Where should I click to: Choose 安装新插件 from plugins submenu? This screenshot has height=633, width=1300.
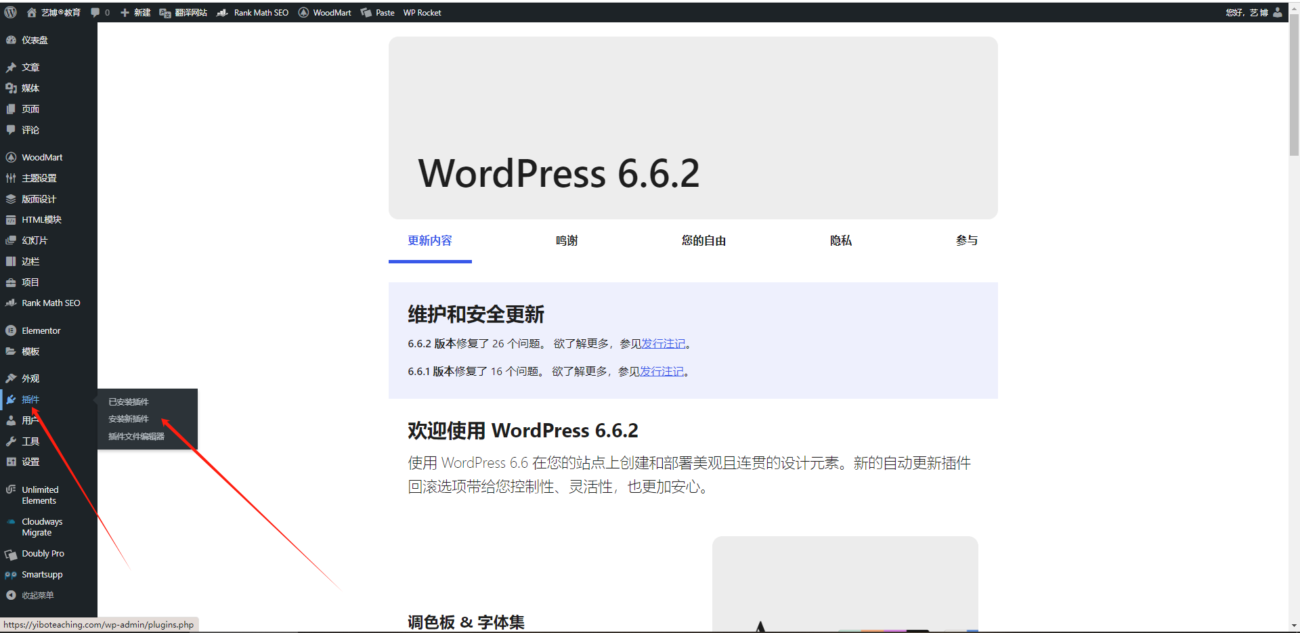tap(129, 419)
